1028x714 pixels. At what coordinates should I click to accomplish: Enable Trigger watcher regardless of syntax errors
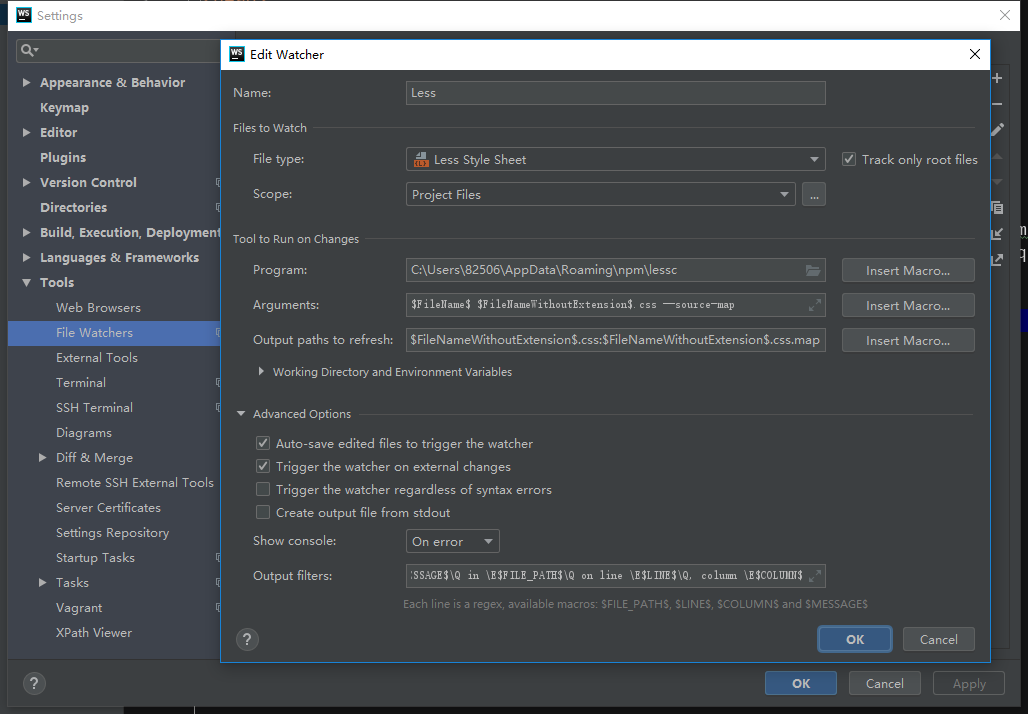pyautogui.click(x=263, y=489)
